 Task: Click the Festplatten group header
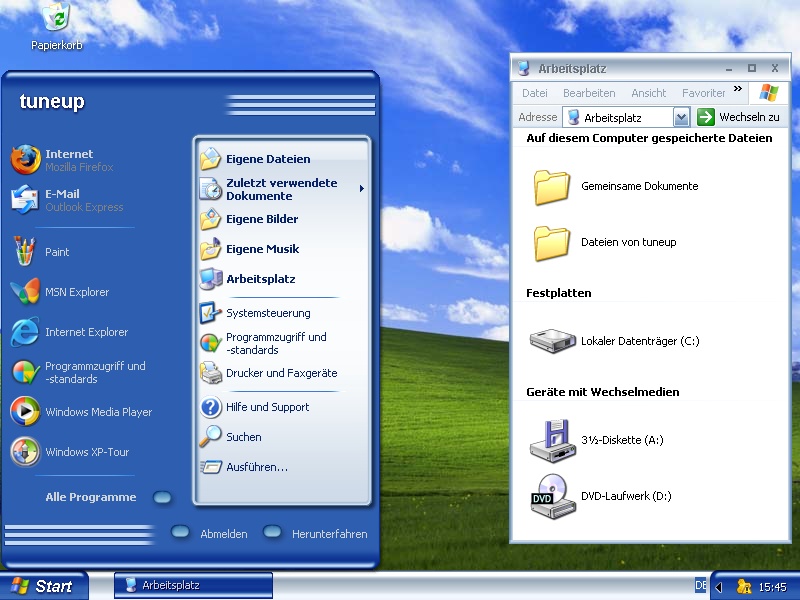tap(559, 293)
